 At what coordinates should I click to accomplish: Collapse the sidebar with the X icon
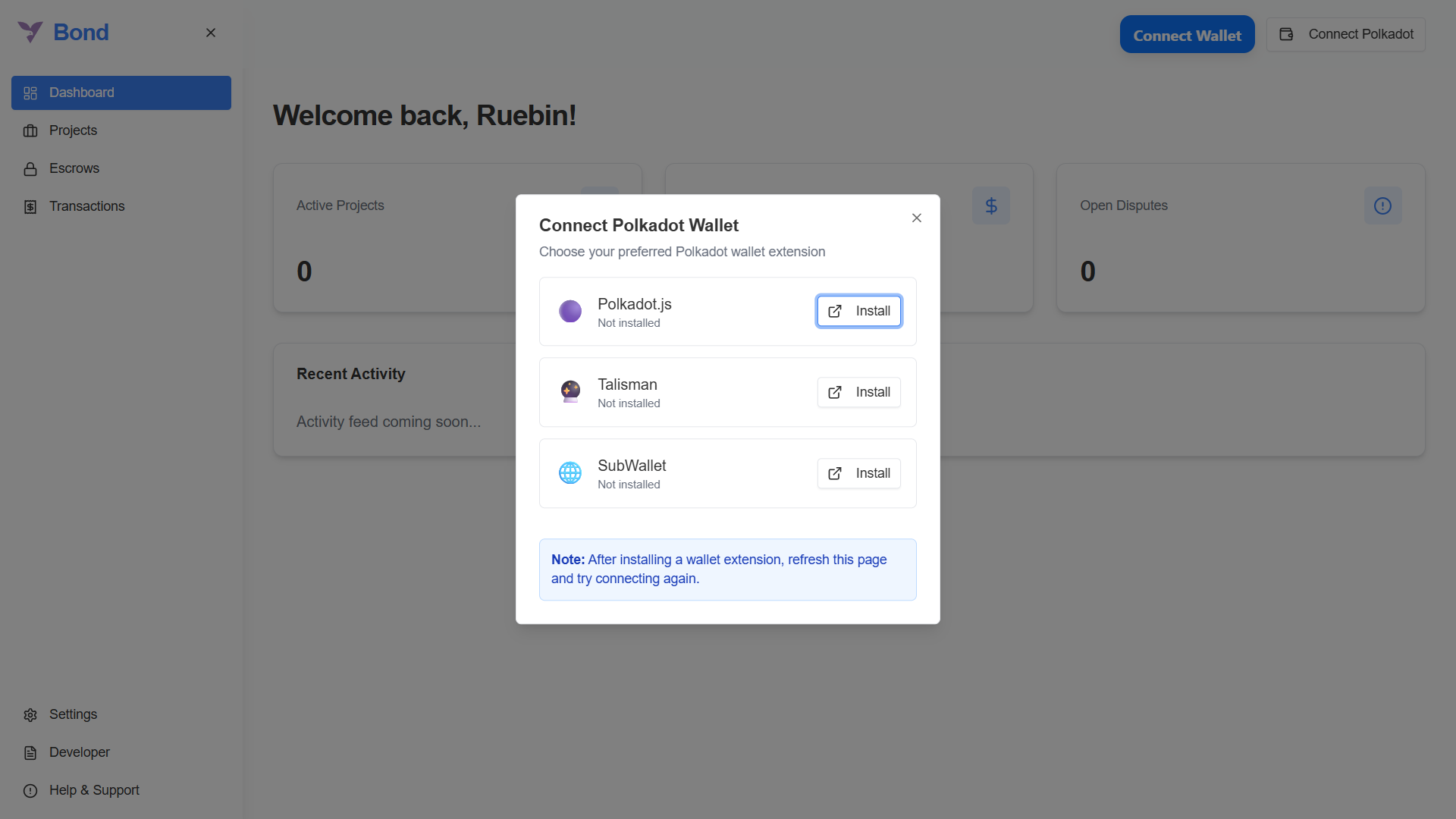pos(211,33)
